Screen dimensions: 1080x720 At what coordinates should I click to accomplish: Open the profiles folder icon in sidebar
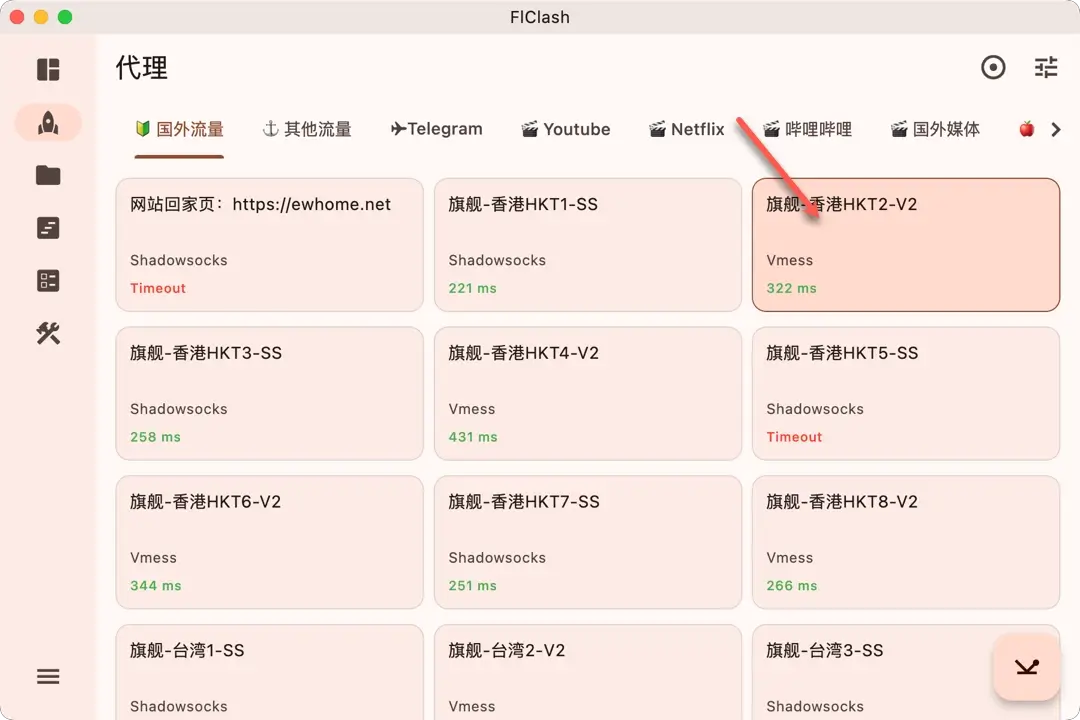pyautogui.click(x=48, y=174)
